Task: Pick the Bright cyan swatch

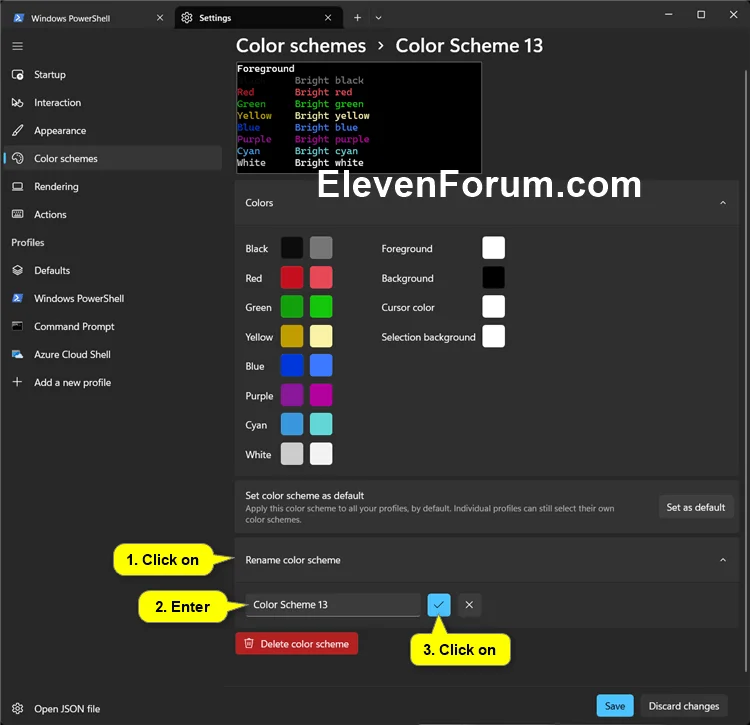Action: [x=321, y=424]
